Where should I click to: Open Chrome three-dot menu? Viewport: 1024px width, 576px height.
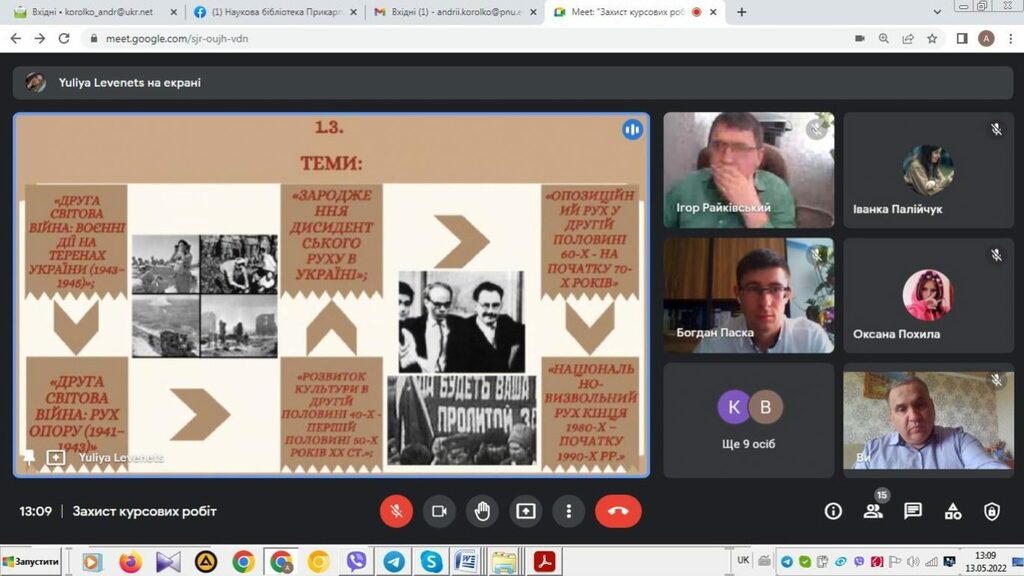pyautogui.click(x=1009, y=38)
